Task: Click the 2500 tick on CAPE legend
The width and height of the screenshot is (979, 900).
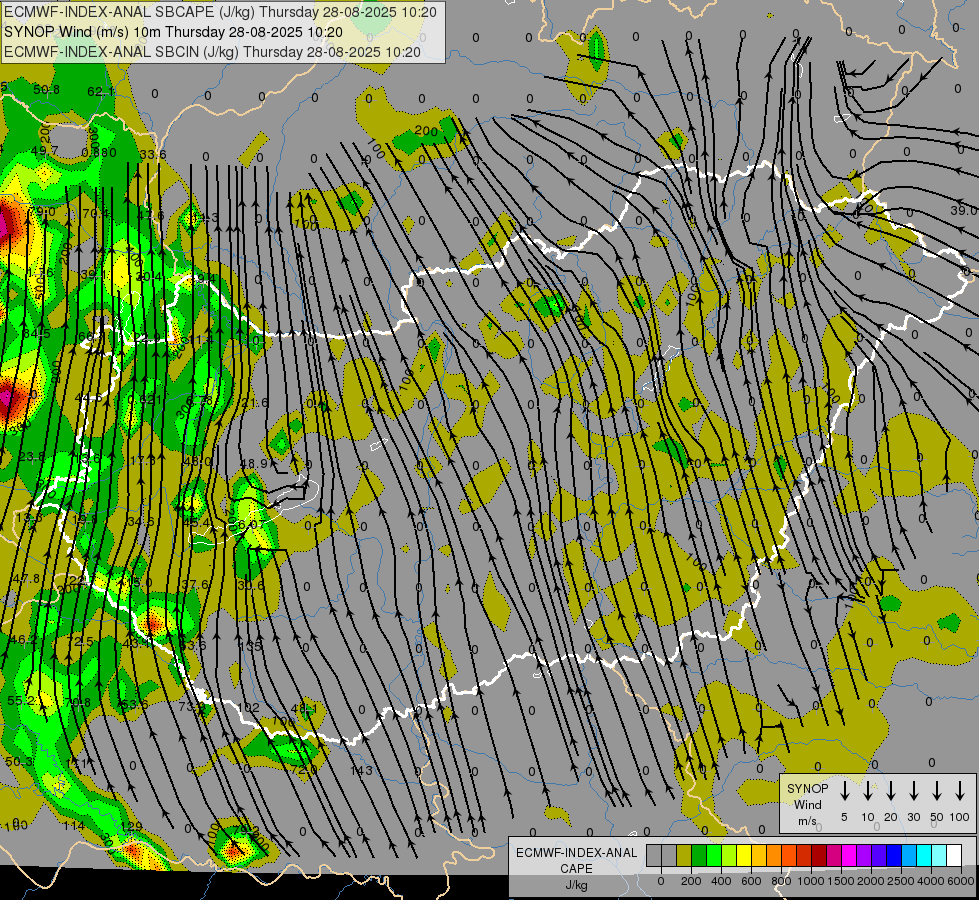Action: click(900, 881)
